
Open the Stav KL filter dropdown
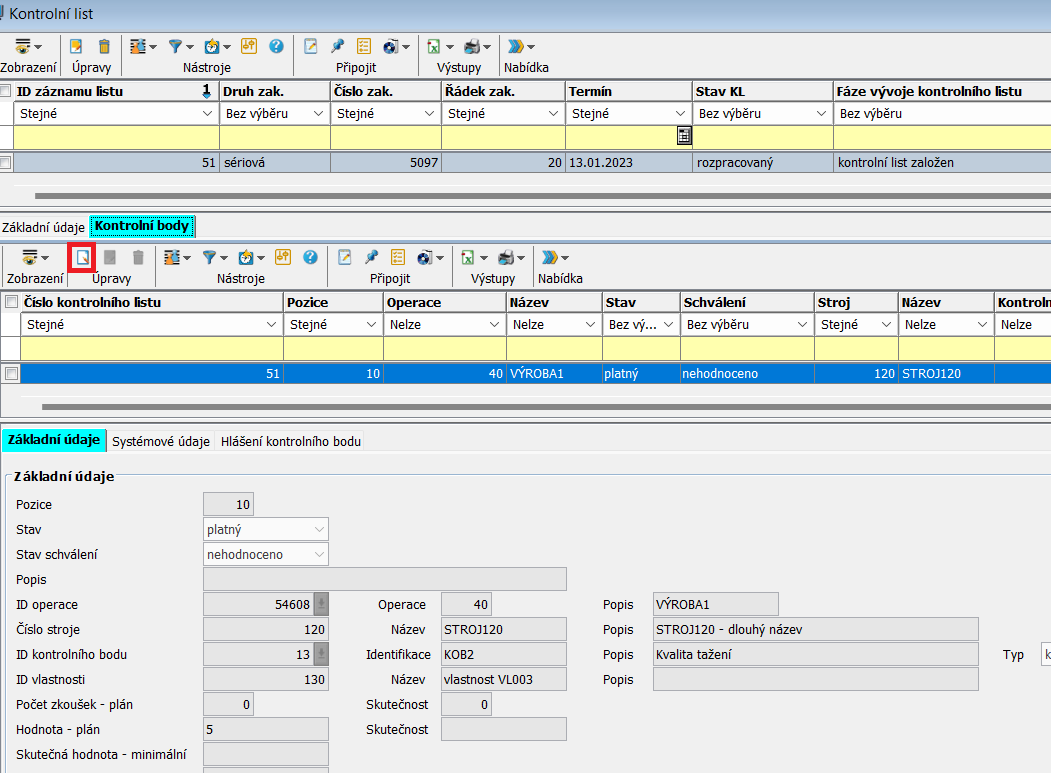tap(821, 114)
